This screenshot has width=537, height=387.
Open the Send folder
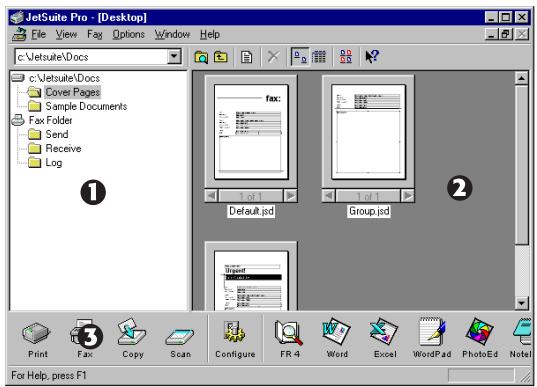57,134
